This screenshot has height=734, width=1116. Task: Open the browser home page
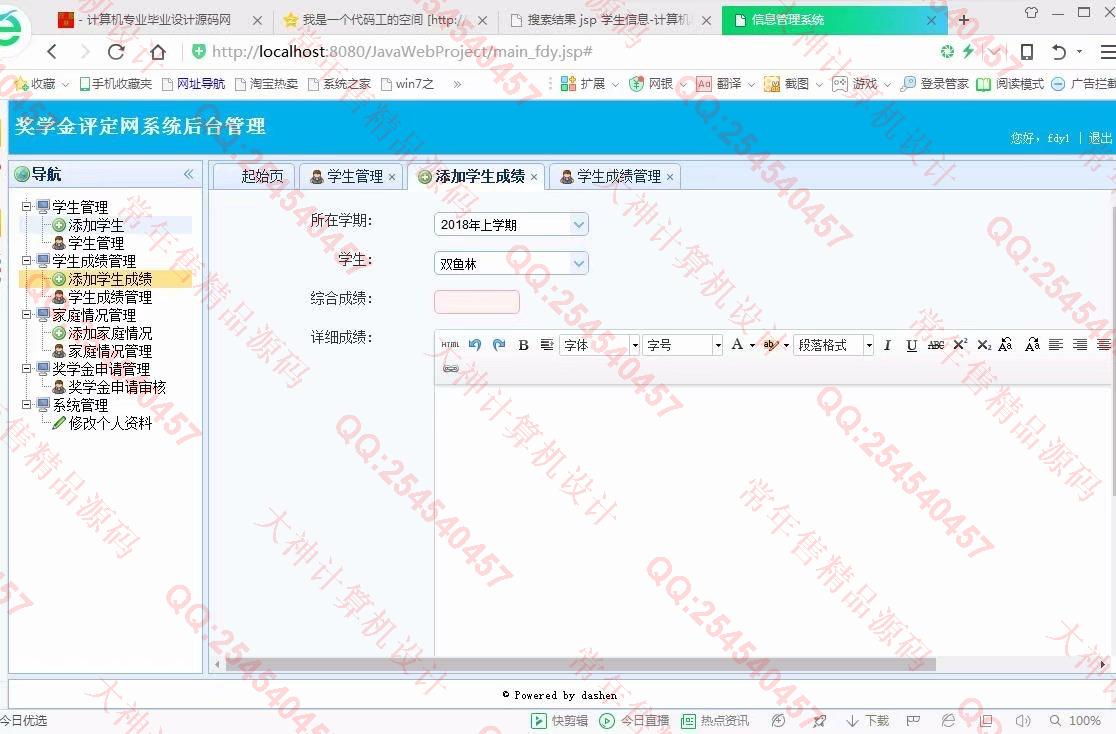(158, 52)
